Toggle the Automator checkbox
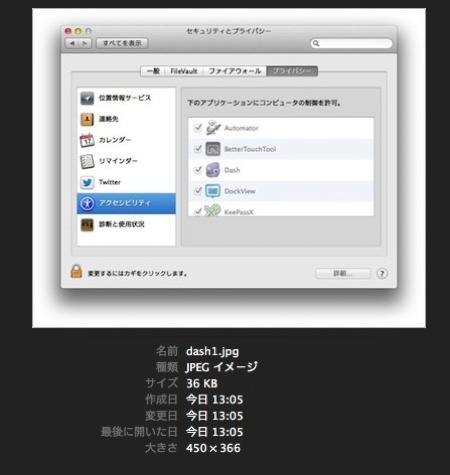The width and height of the screenshot is (450, 475). (x=198, y=128)
